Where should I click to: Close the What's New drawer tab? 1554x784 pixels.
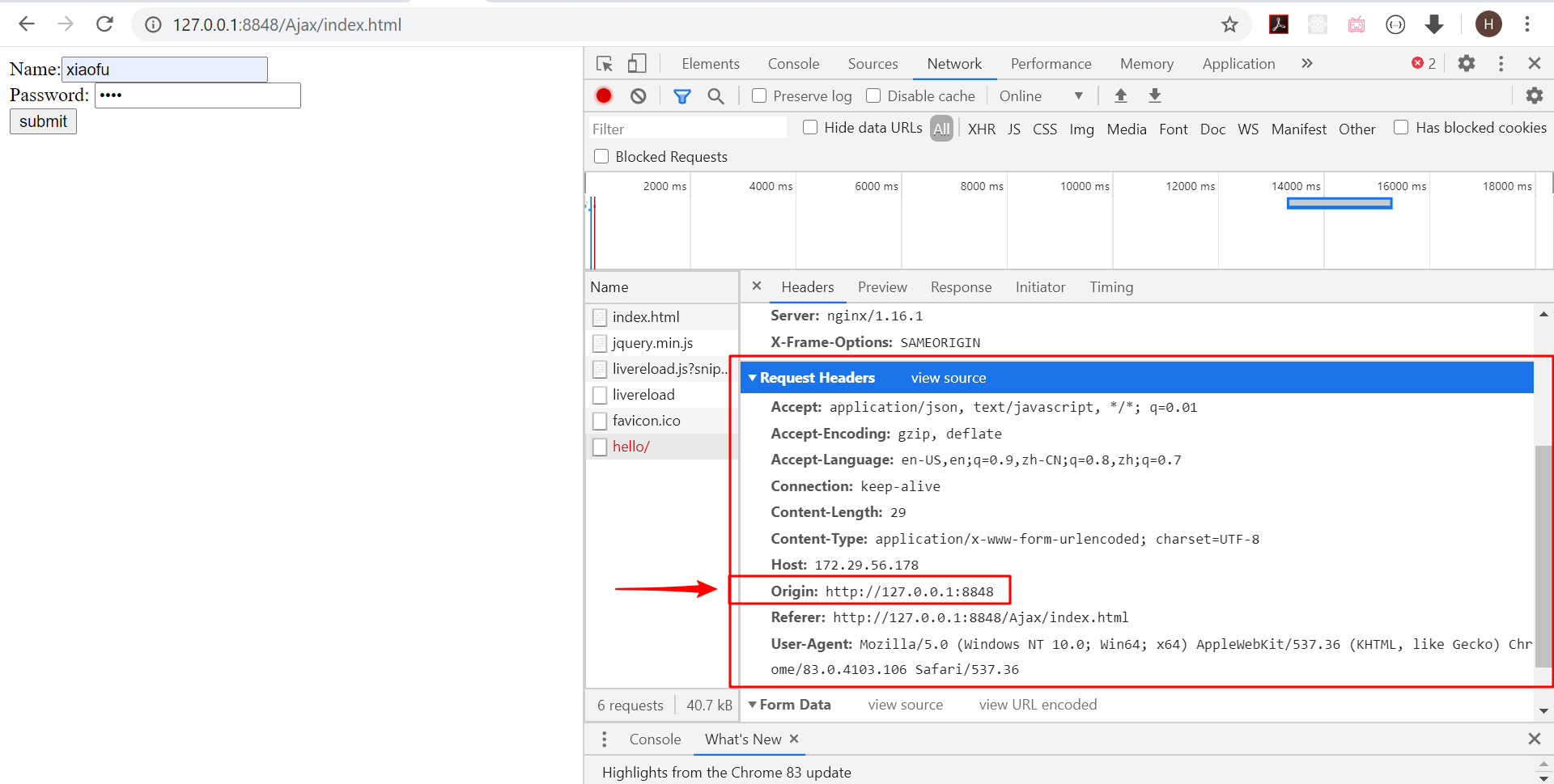pyautogui.click(x=794, y=739)
